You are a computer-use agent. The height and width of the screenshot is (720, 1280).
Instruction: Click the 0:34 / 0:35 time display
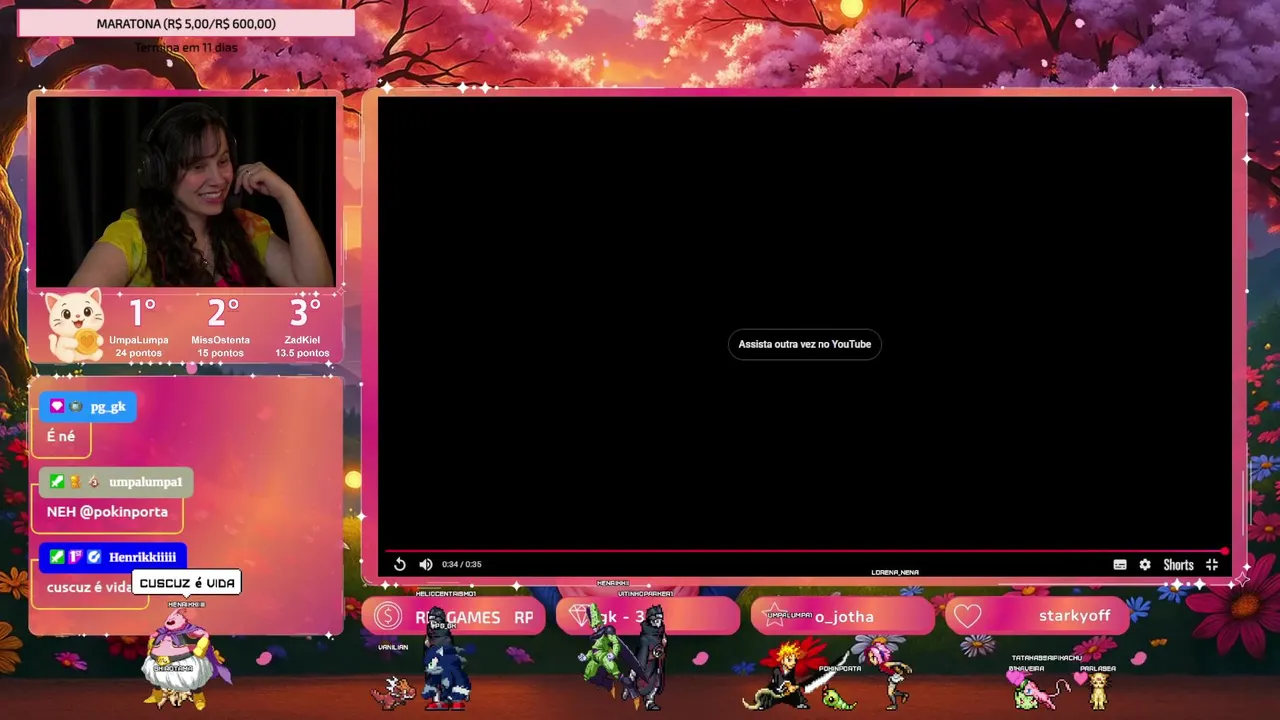point(462,564)
